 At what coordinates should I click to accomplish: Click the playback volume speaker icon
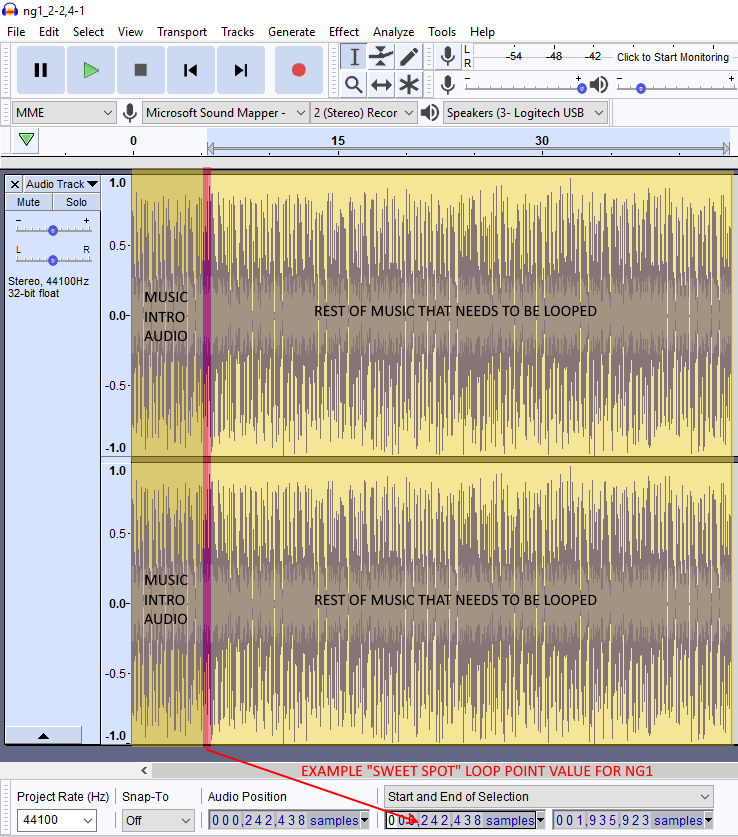(x=599, y=84)
